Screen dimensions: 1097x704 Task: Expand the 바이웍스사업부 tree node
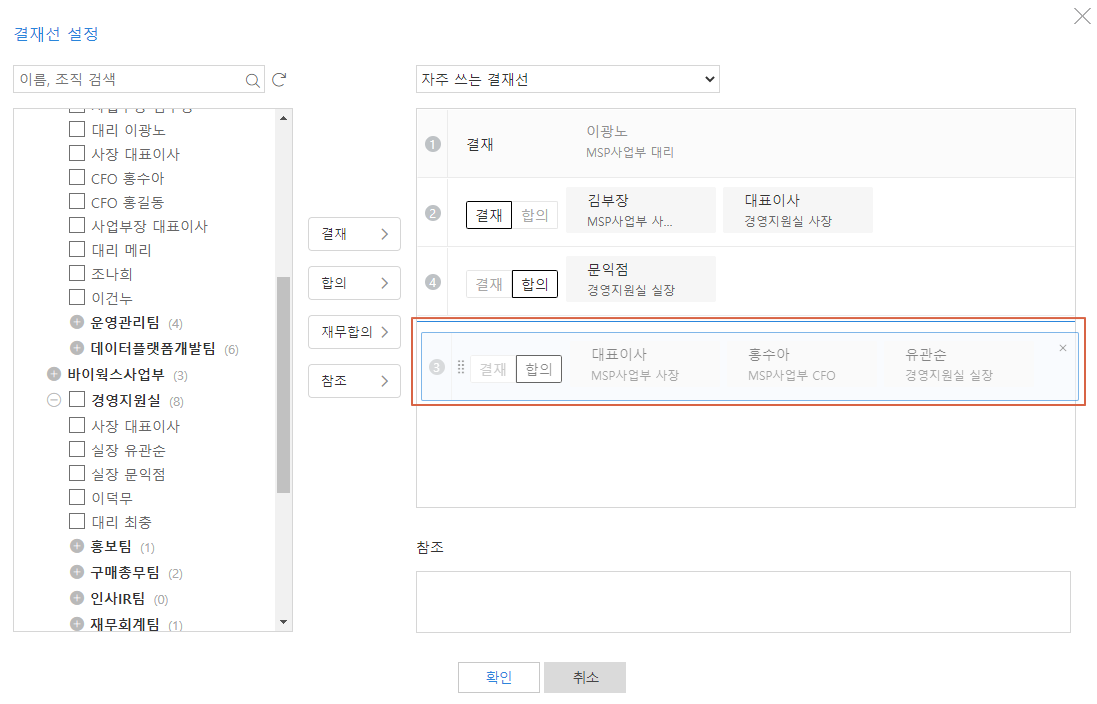point(54,375)
